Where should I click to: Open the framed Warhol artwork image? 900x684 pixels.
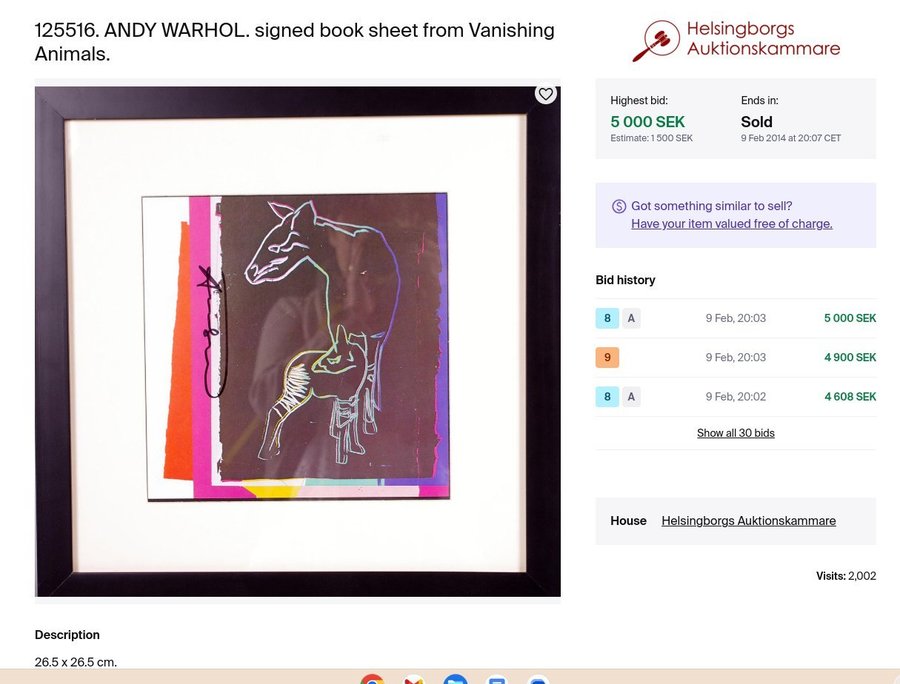click(x=298, y=341)
